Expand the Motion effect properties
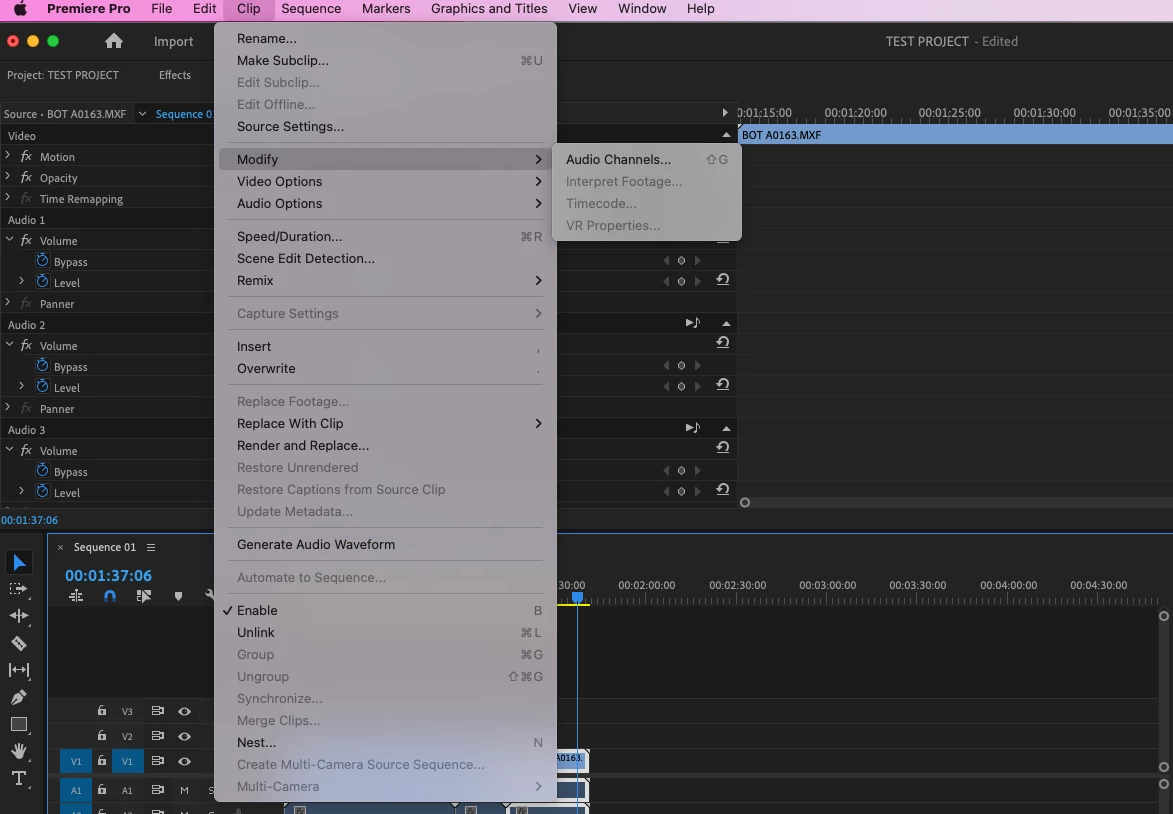This screenshot has width=1173, height=814. [x=7, y=156]
